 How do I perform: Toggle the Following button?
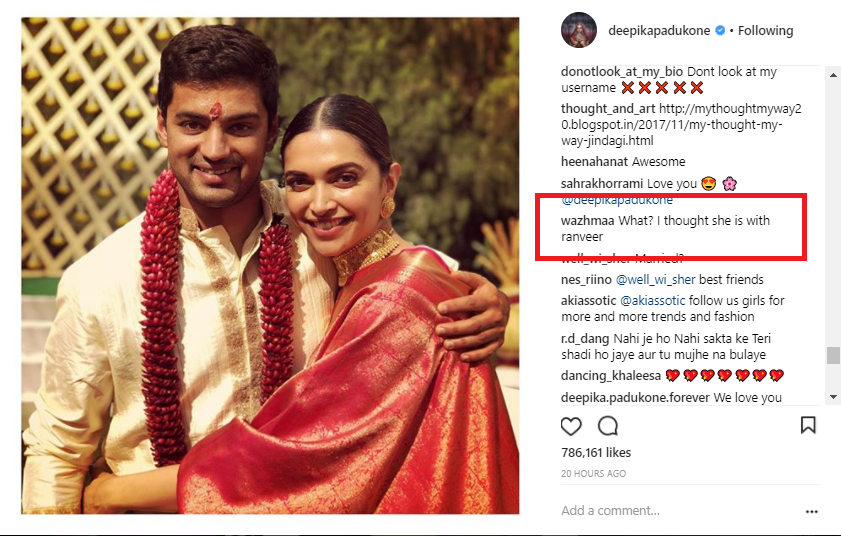[766, 31]
